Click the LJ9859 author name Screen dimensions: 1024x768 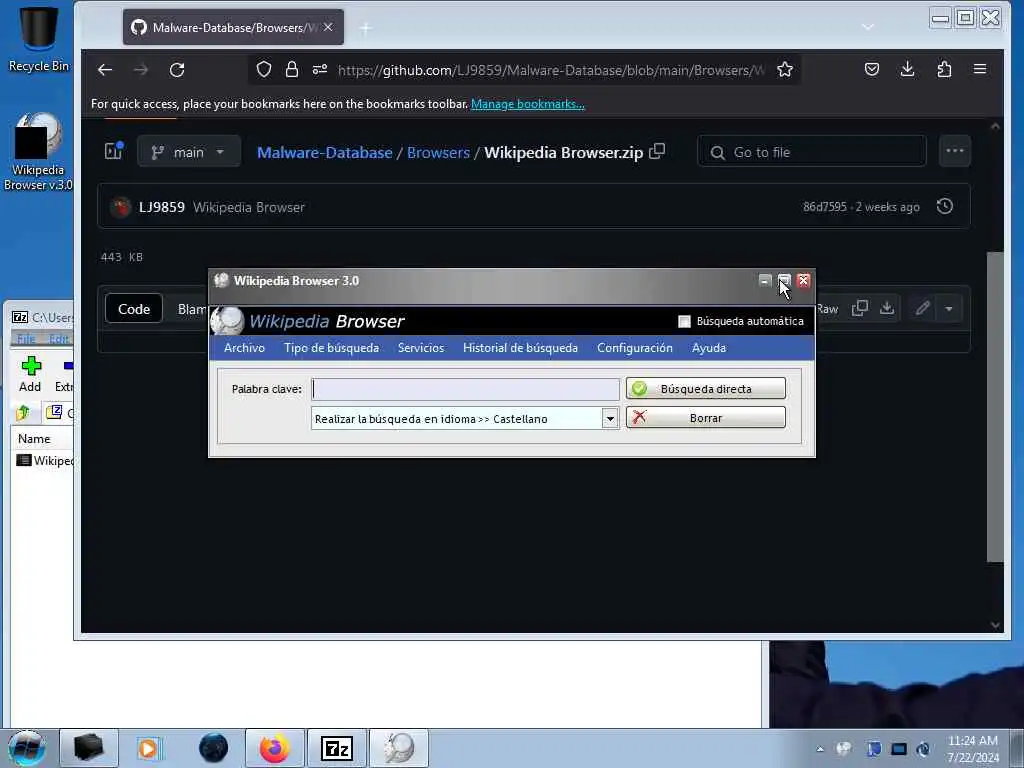tap(161, 207)
